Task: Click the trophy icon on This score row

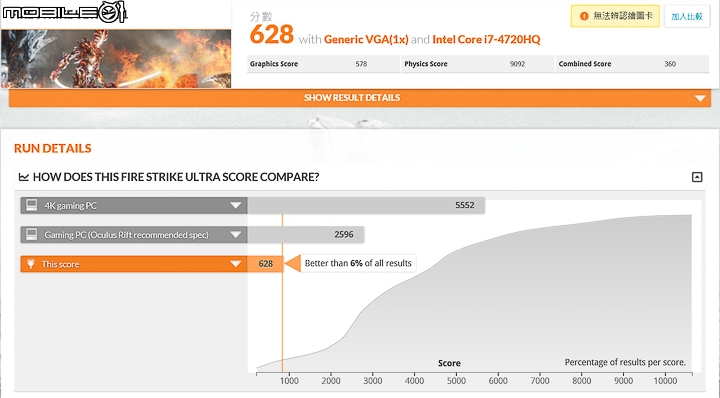Action: (30, 264)
